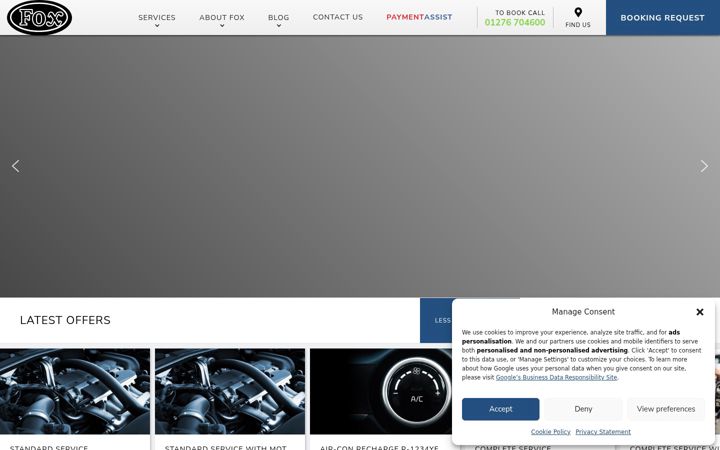Image resolution: width=720 pixels, height=450 pixels.
Task: Click the To Book Call label
Action: pyautogui.click(x=520, y=13)
